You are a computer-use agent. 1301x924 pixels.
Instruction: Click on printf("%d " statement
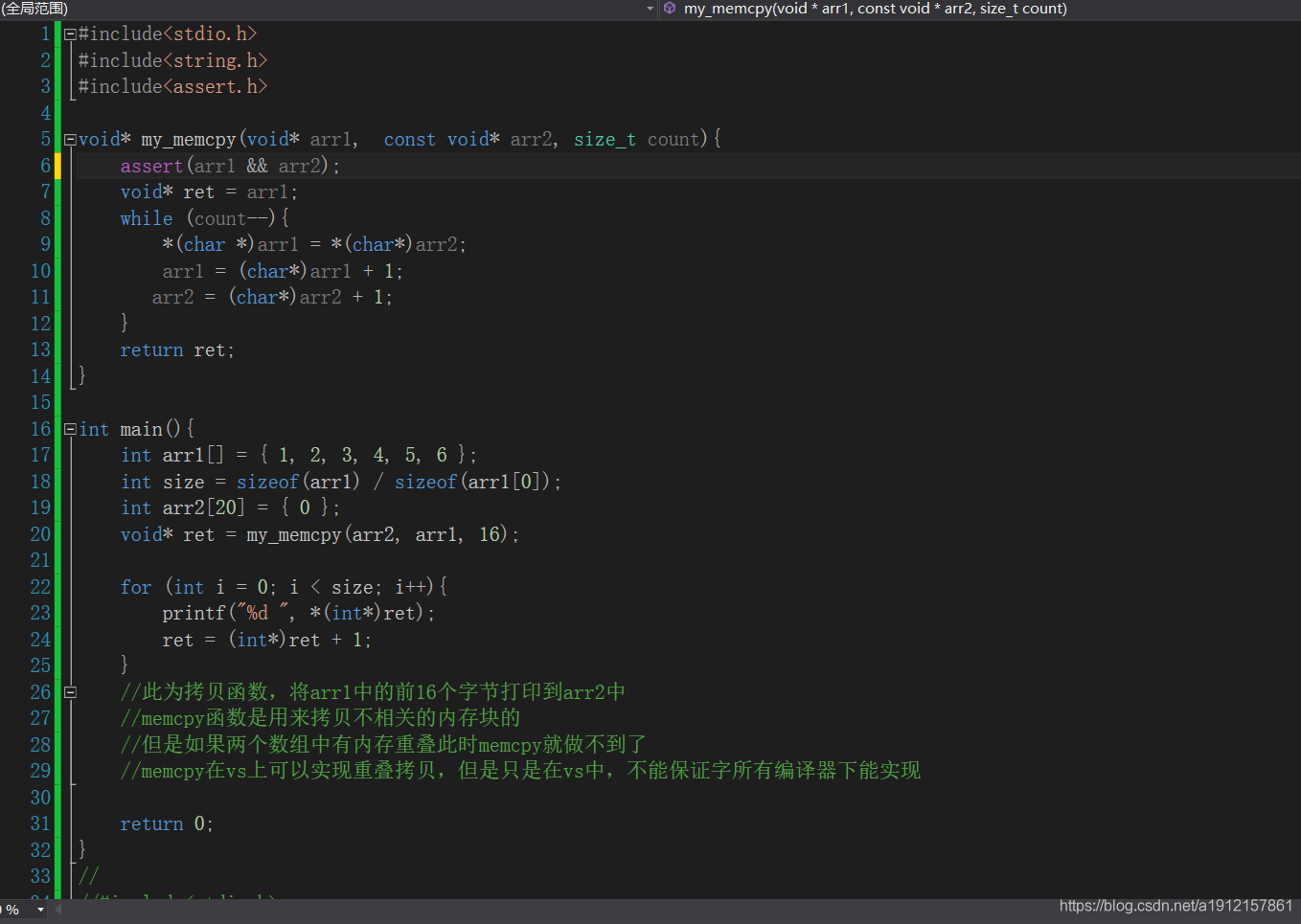(298, 613)
